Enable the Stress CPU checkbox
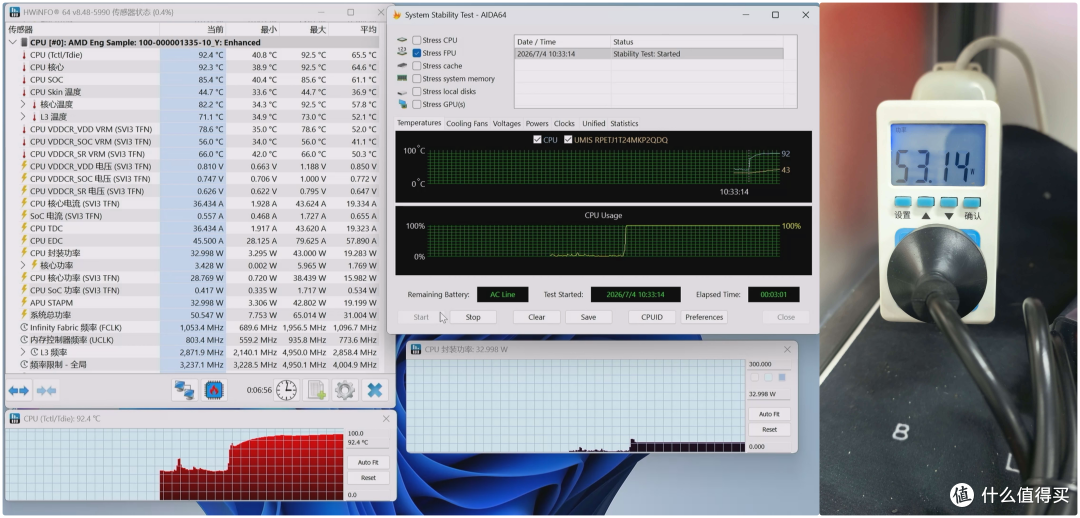1080x518 pixels. pyautogui.click(x=417, y=40)
